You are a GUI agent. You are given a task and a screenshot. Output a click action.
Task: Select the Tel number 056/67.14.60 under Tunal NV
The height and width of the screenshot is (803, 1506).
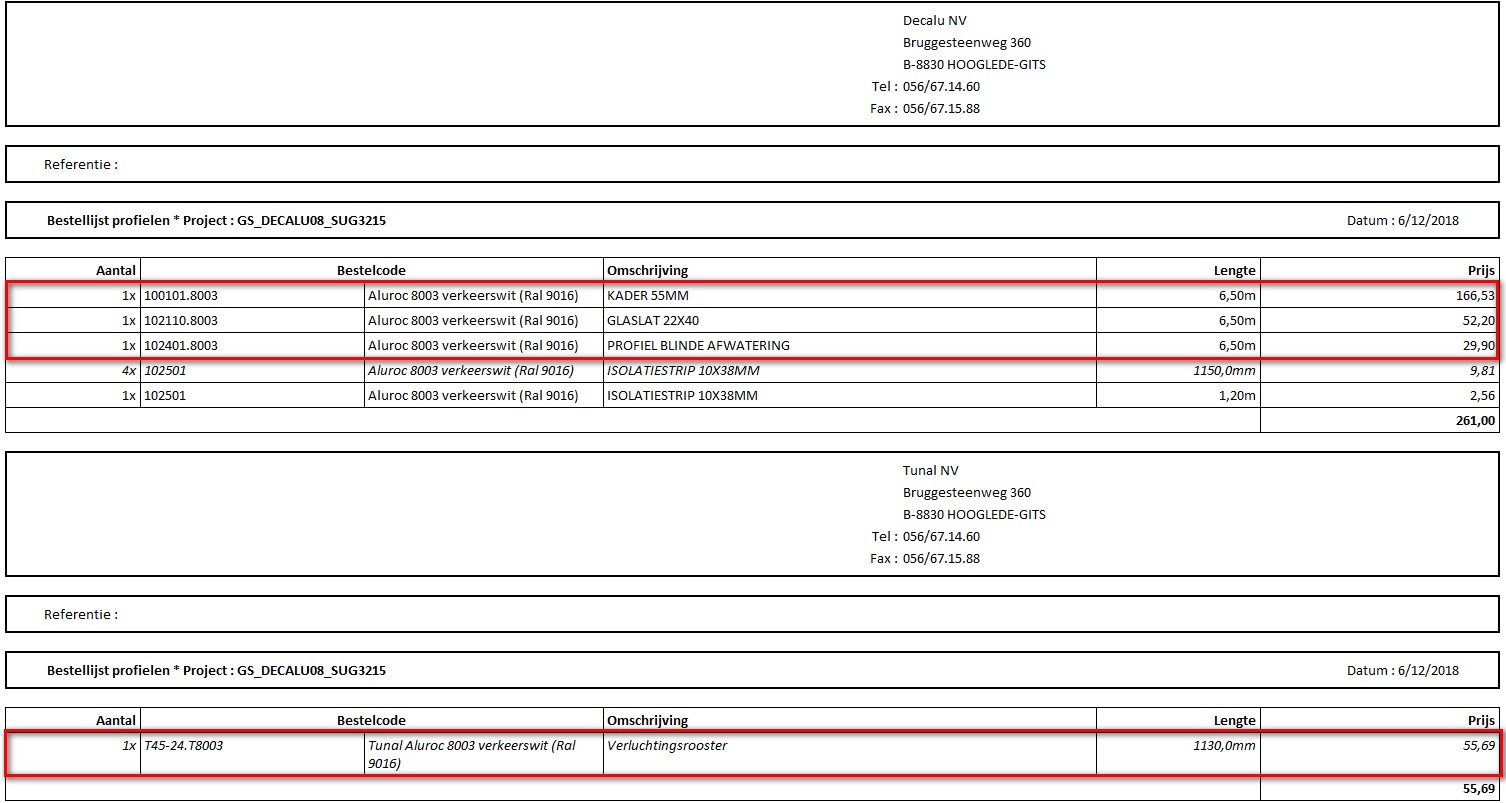(x=941, y=537)
